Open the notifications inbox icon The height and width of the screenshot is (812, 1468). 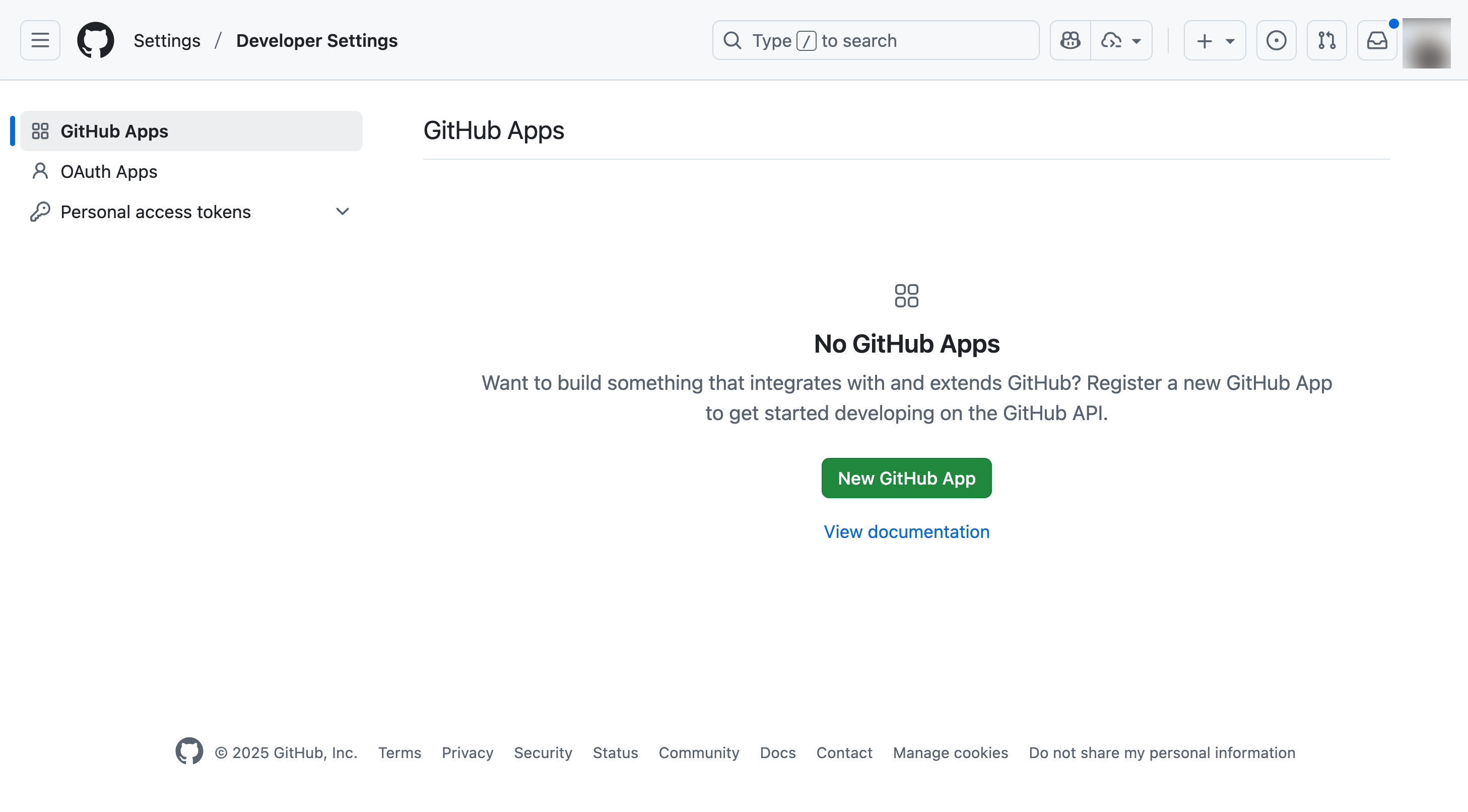pos(1377,40)
